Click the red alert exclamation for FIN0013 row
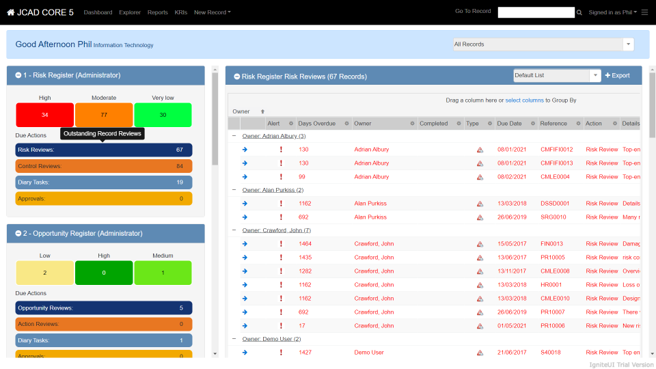656x369 pixels. (281, 244)
